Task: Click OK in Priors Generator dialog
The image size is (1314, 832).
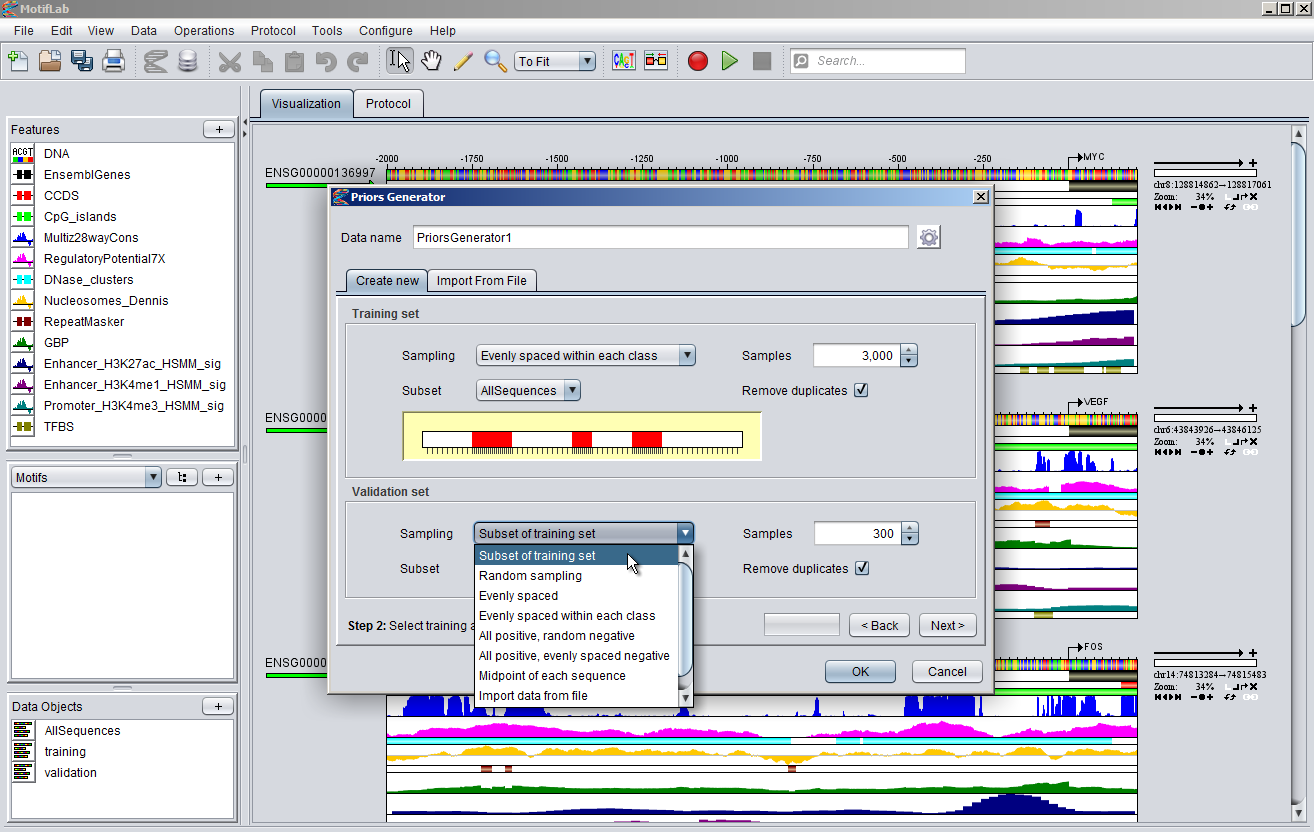Action: pos(860,672)
